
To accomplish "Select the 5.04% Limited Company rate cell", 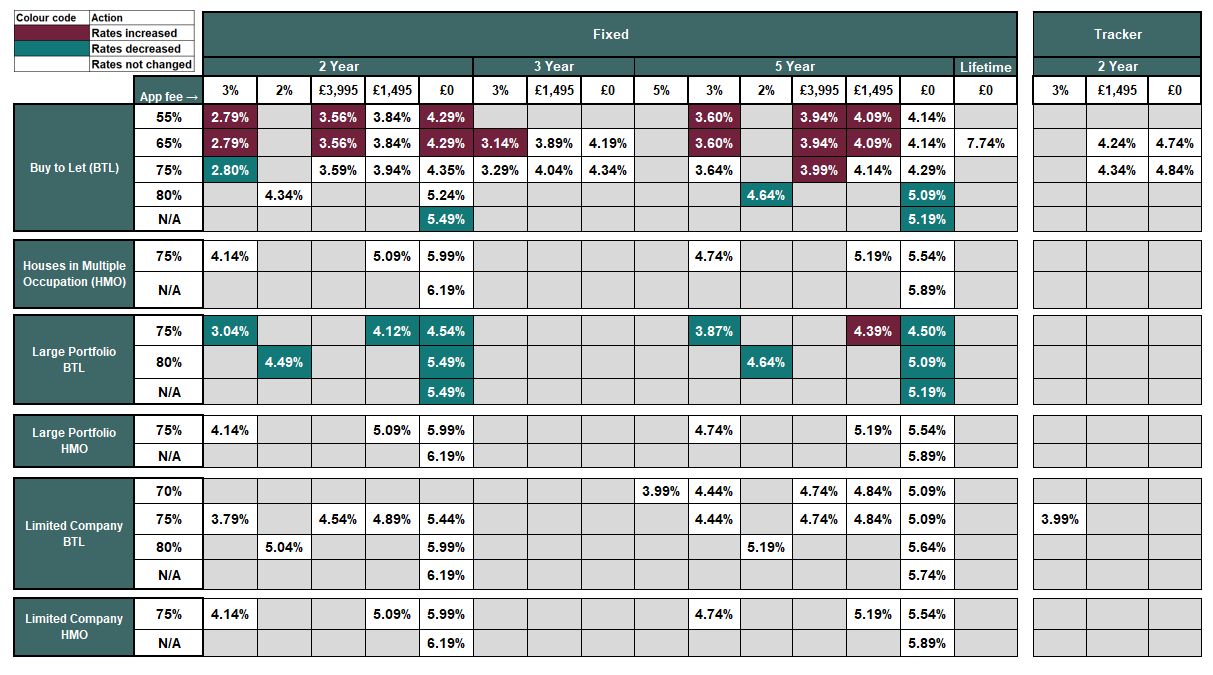I will tap(284, 547).
